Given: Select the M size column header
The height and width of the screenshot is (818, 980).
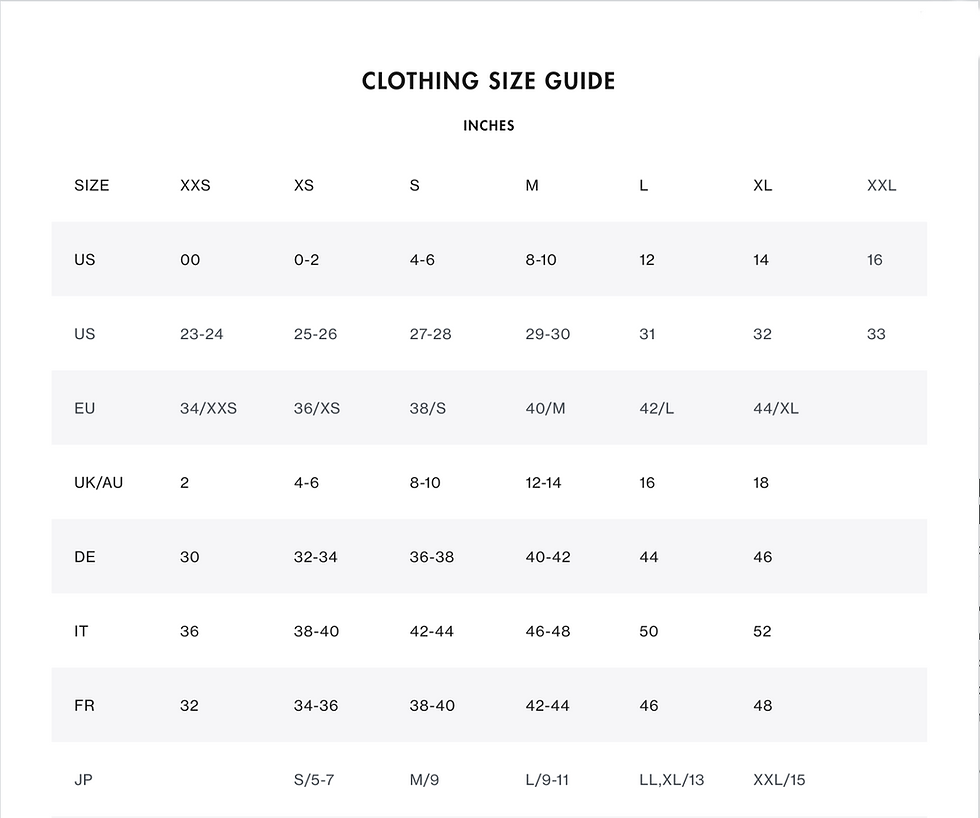Looking at the screenshot, I should (x=532, y=186).
